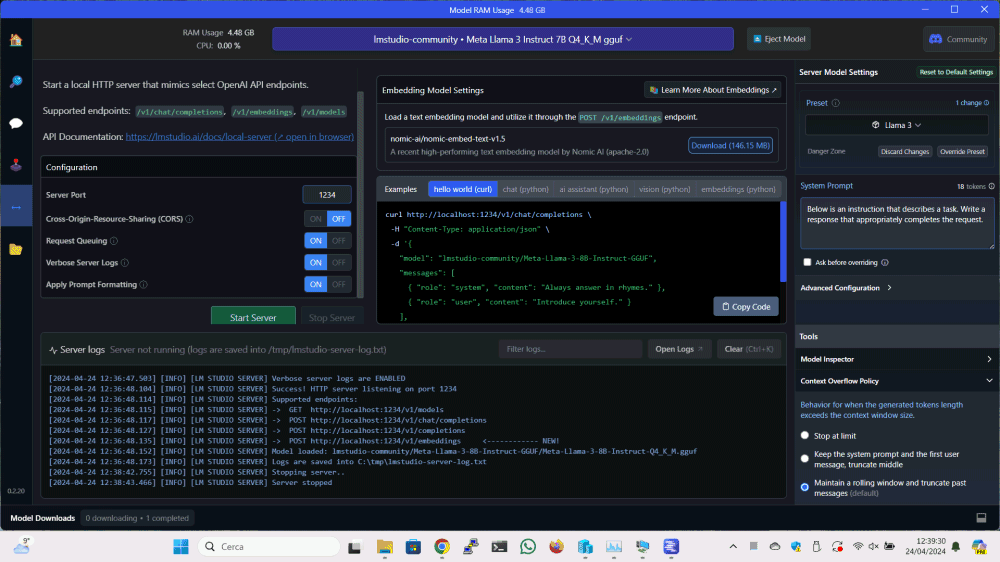Open the AI Chat speech-bubble sidebar icon
This screenshot has height=562, width=1000.
click(x=16, y=123)
